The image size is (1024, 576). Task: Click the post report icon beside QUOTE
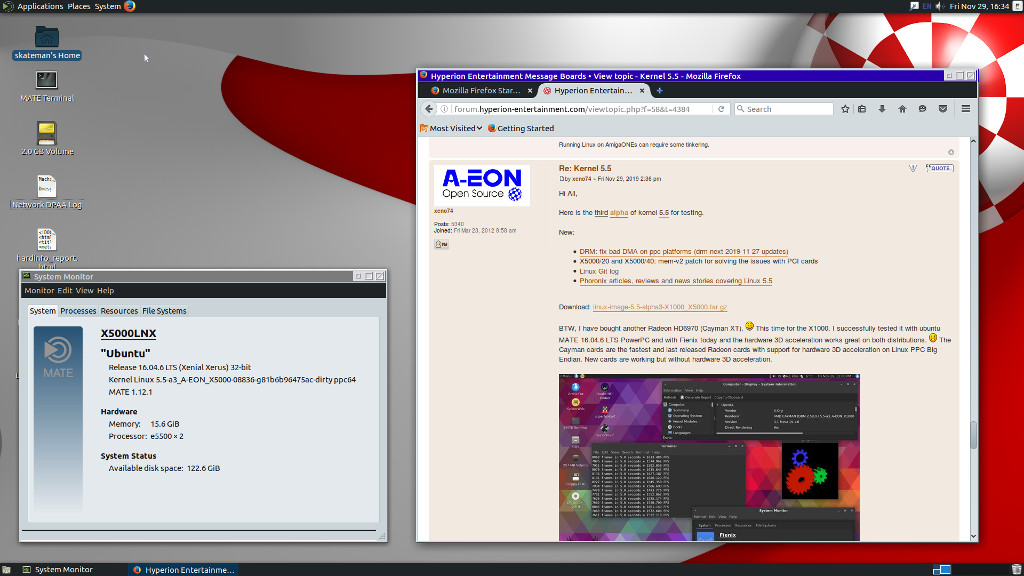913,168
